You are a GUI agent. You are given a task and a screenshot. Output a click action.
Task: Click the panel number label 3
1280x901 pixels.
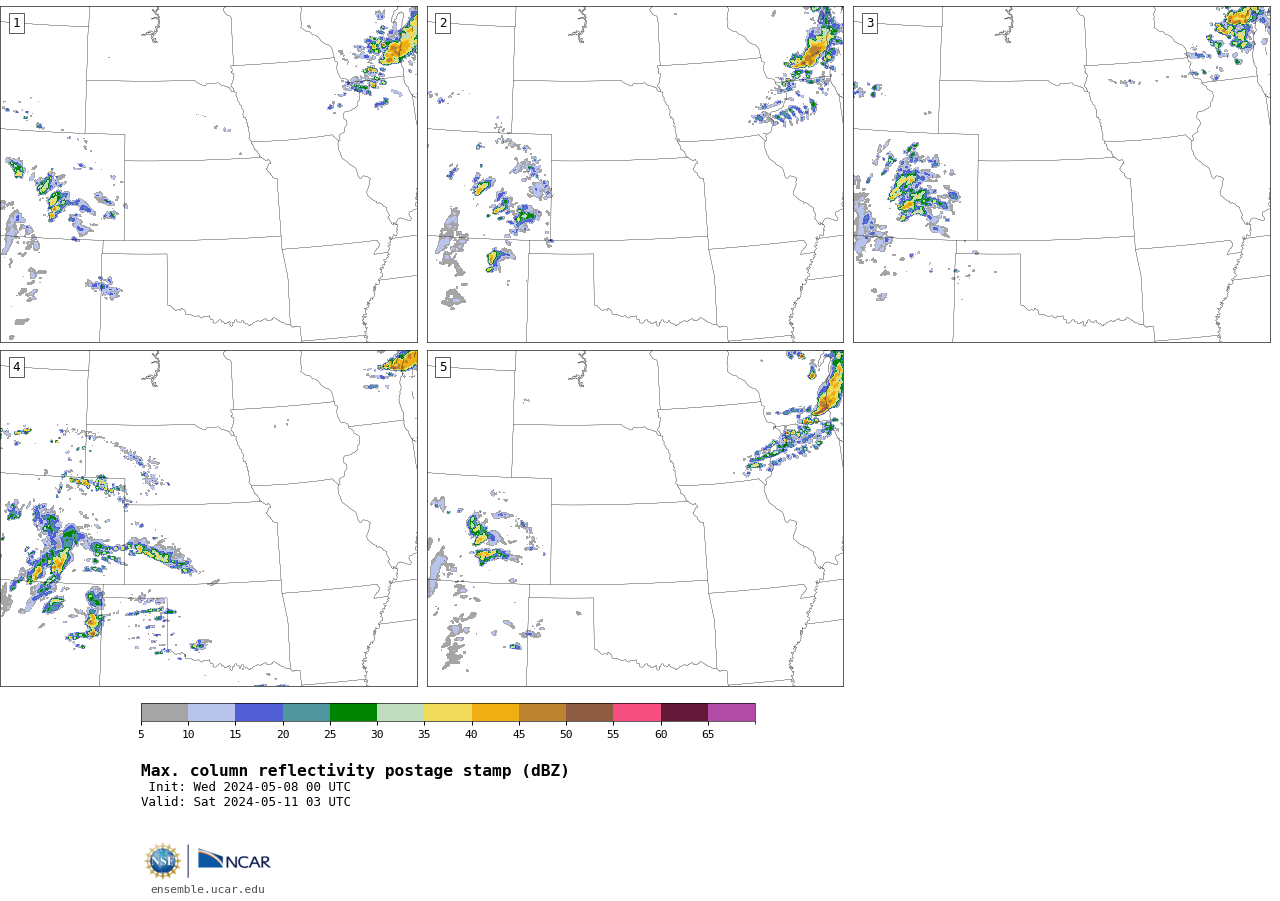point(869,23)
